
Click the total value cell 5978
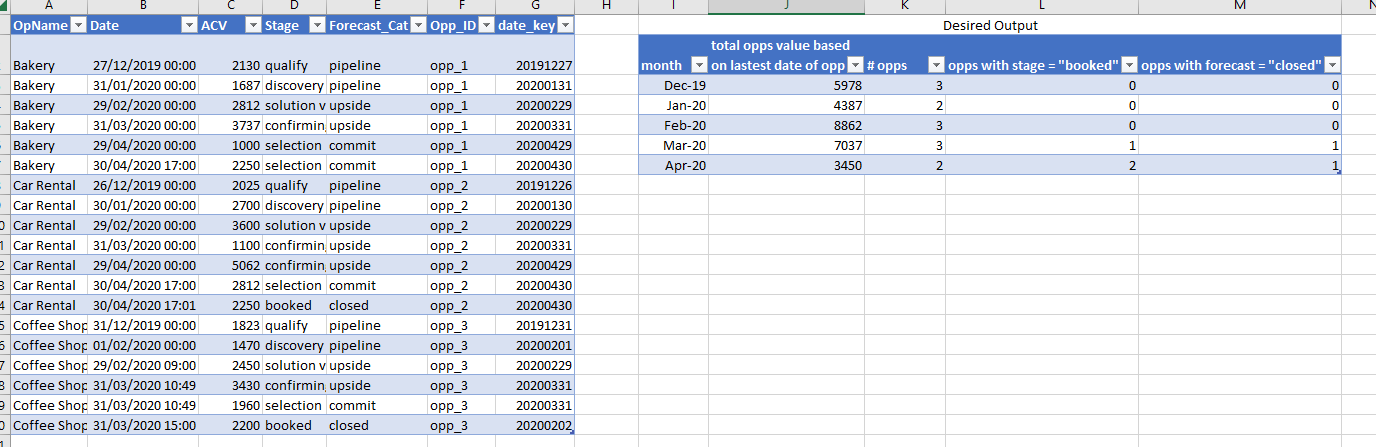(x=787, y=85)
